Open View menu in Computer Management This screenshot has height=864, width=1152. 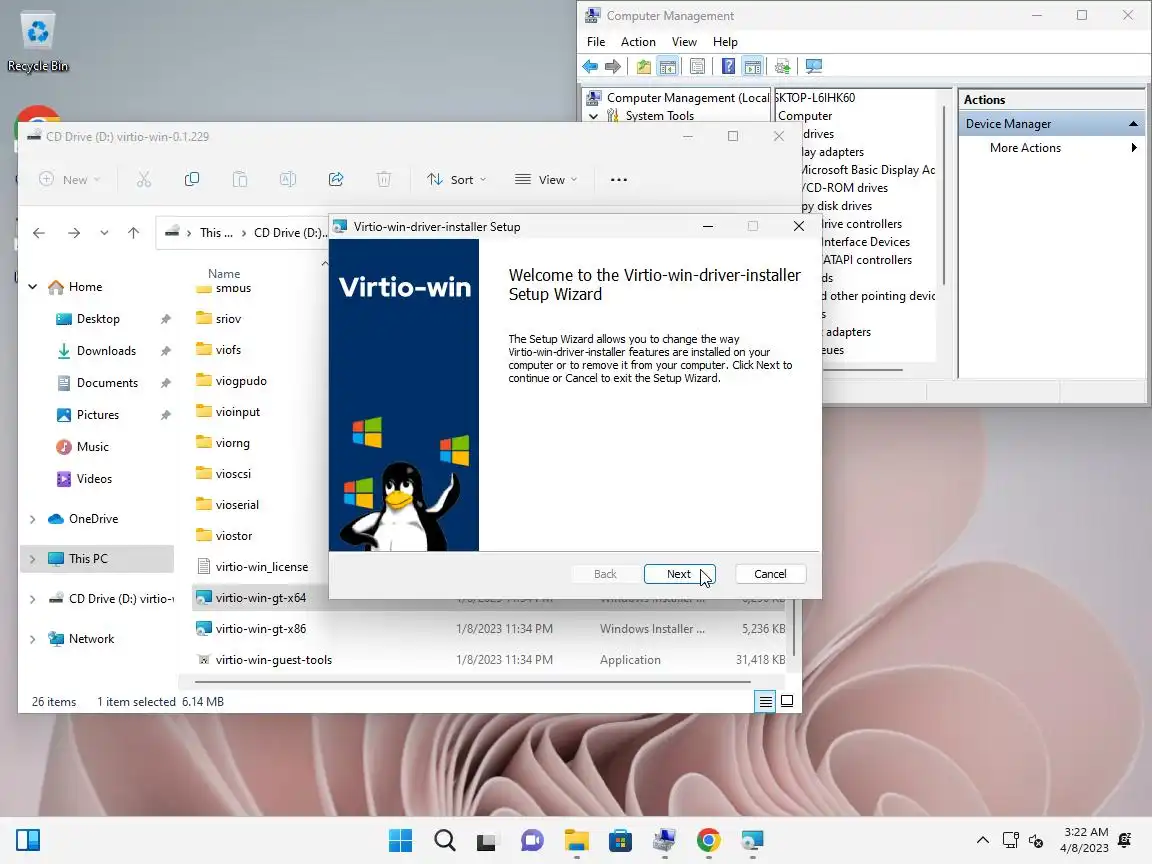[x=684, y=42]
